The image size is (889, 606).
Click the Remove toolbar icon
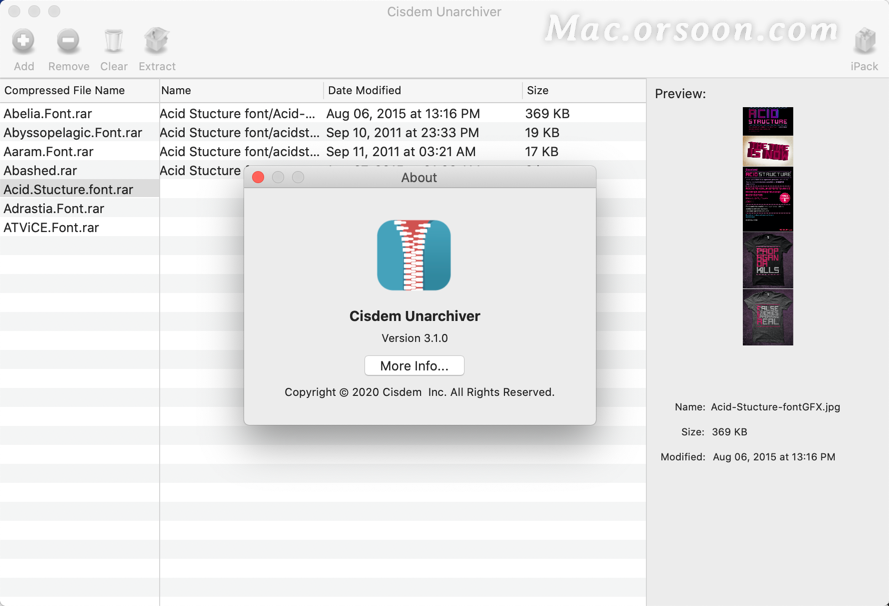click(68, 42)
